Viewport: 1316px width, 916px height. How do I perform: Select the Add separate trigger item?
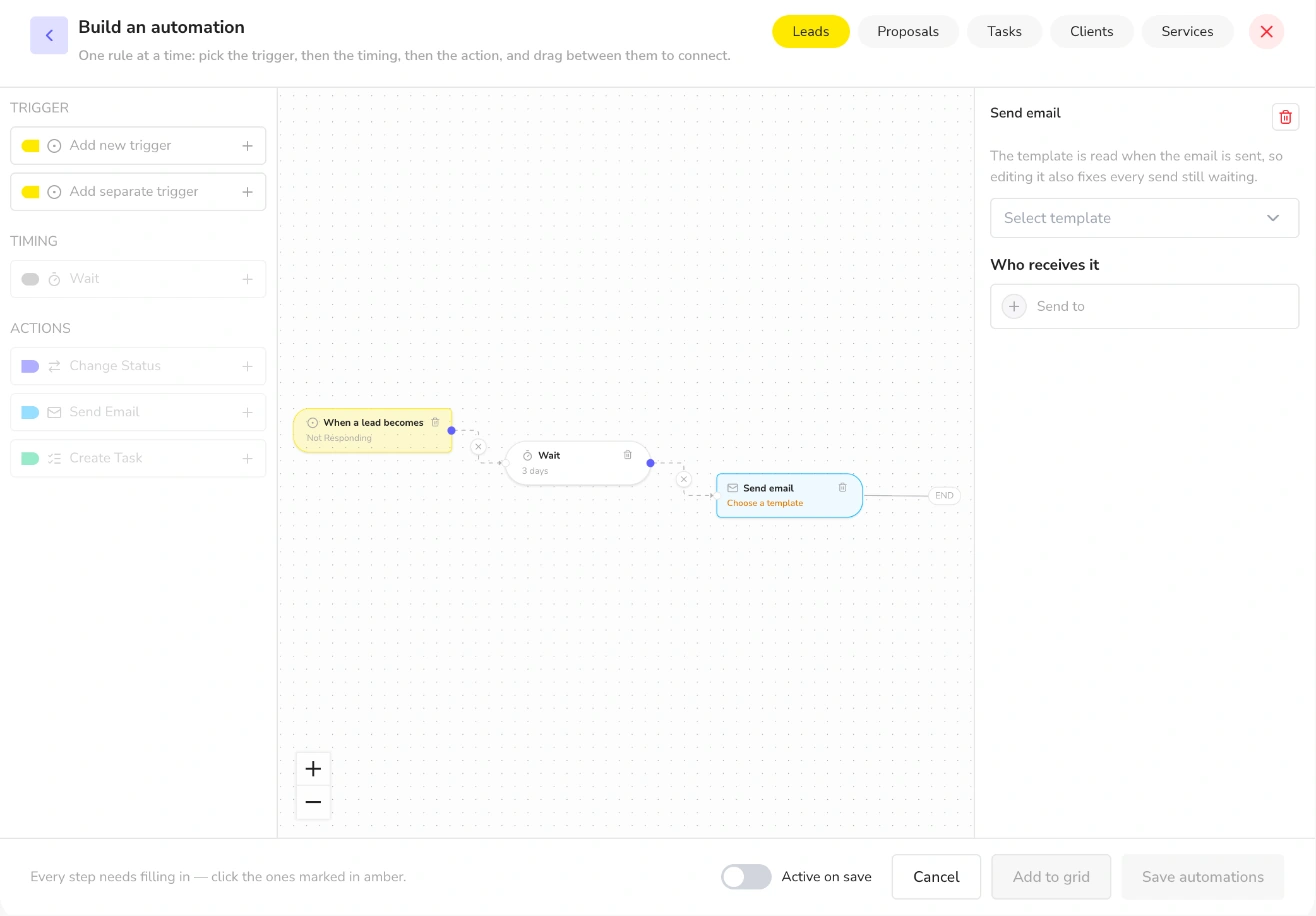138,192
